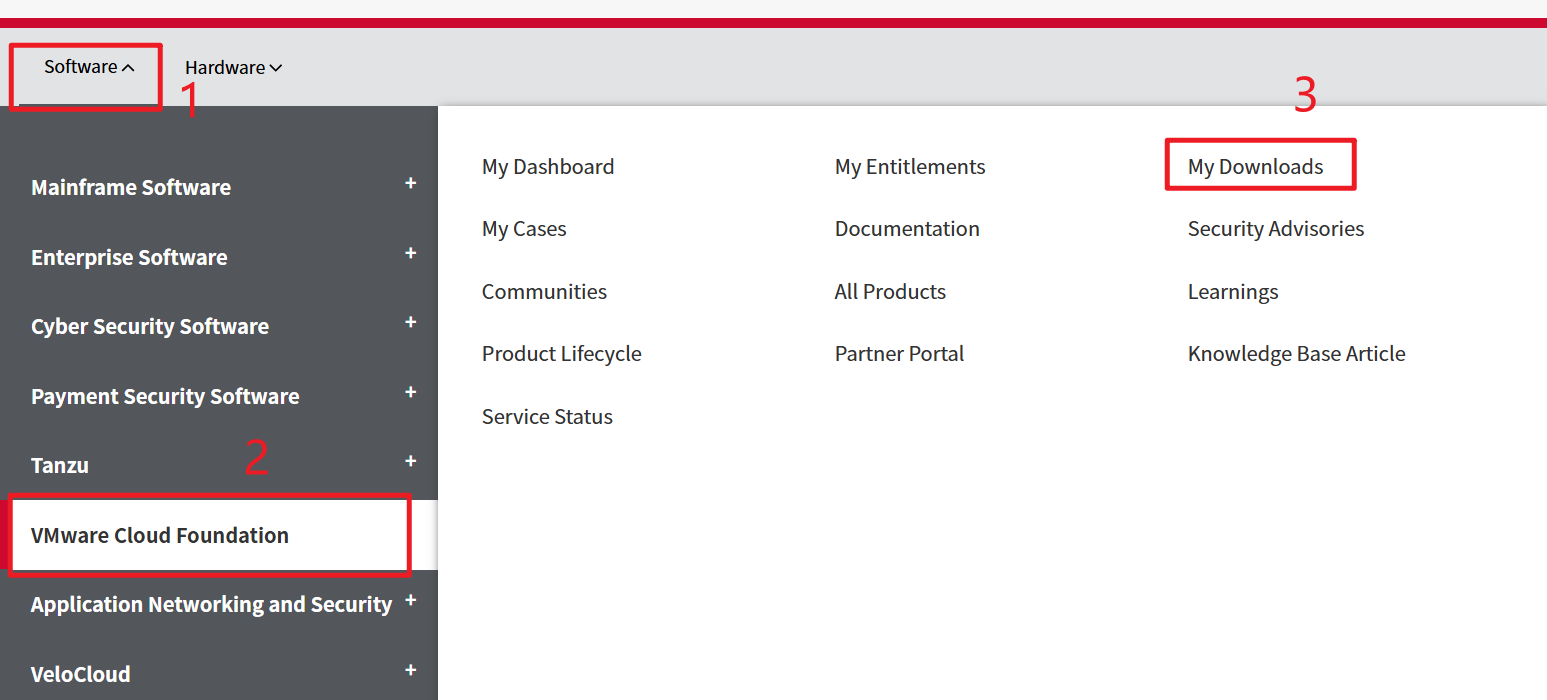Image resolution: width=1547 pixels, height=700 pixels.
Task: Open the Hardware dropdown menu
Action: (233, 68)
